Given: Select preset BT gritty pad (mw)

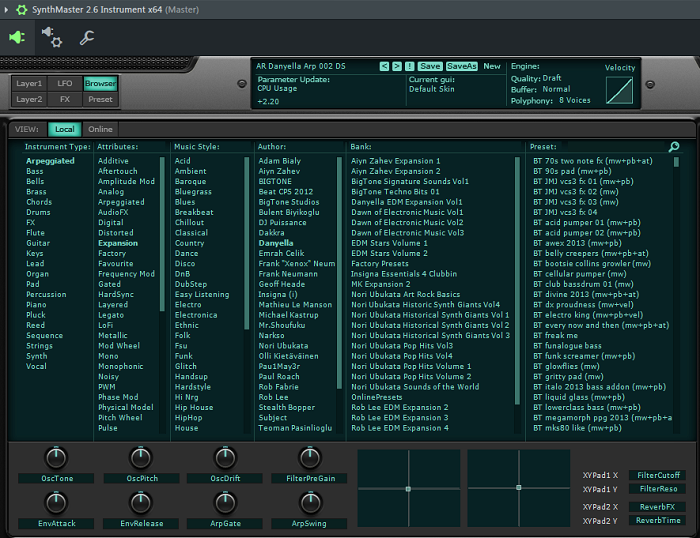Looking at the screenshot, I should tap(568, 376).
